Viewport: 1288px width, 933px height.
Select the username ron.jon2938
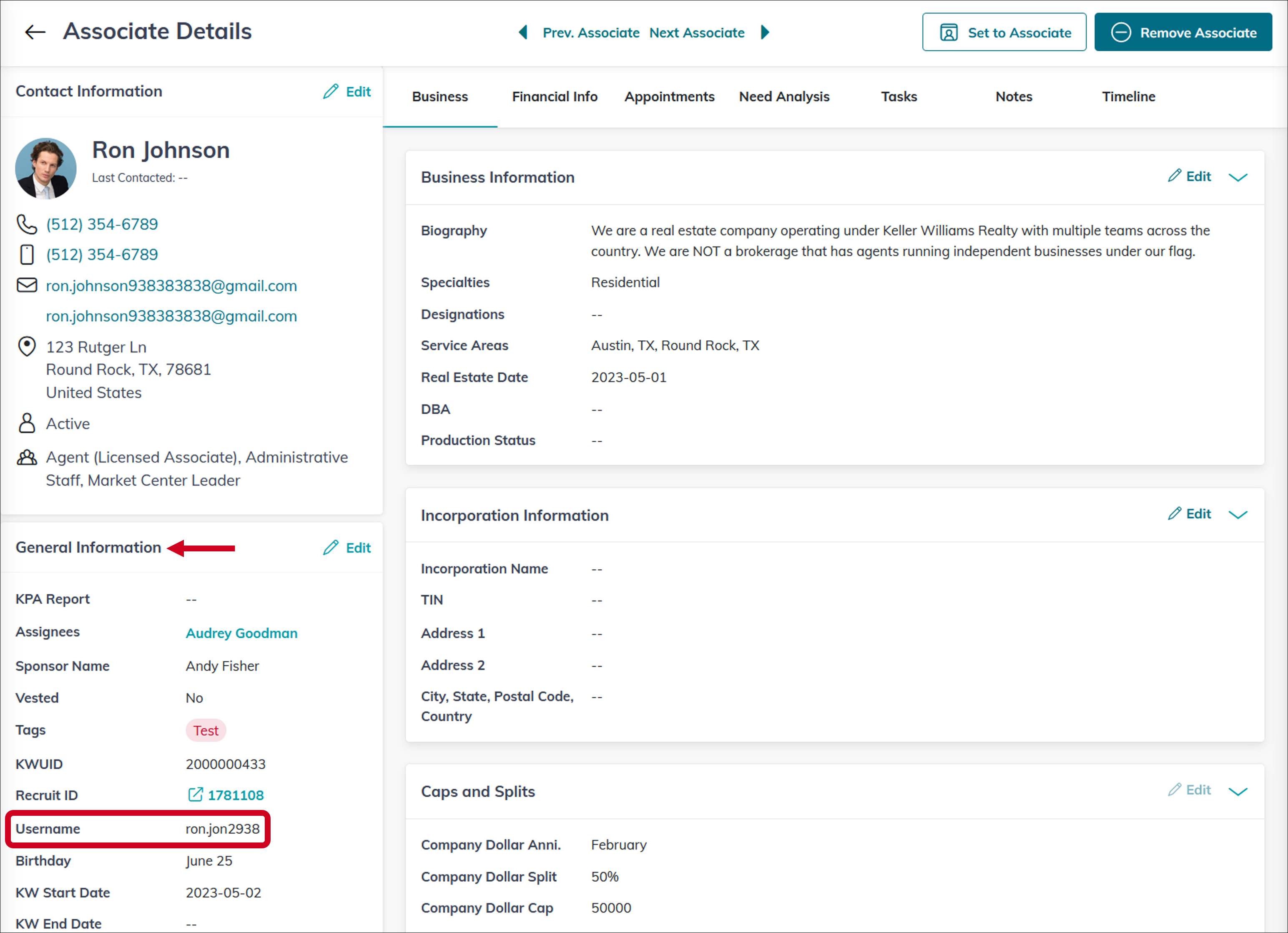coord(222,829)
